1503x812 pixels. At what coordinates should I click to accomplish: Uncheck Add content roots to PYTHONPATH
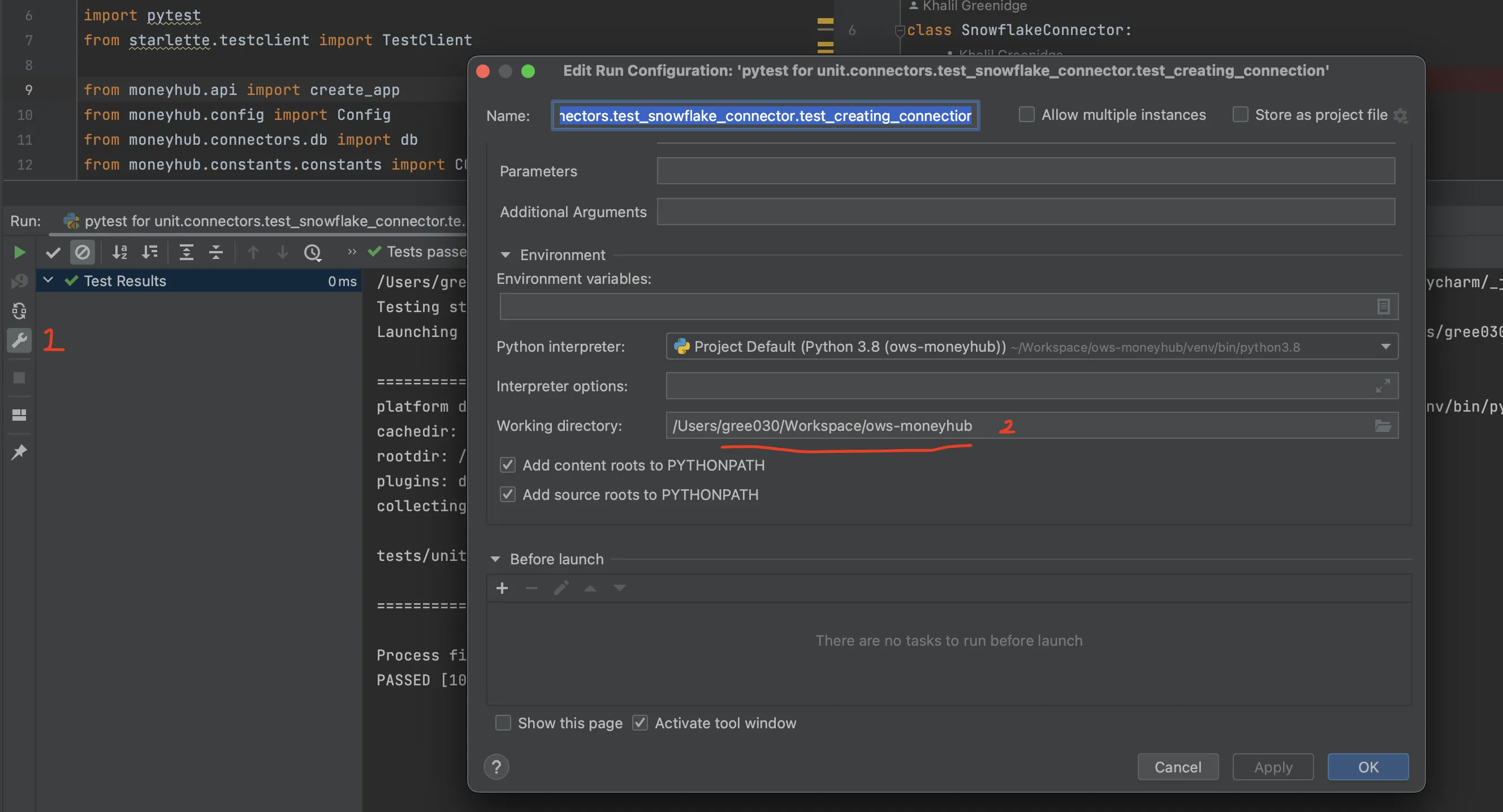[508, 465]
